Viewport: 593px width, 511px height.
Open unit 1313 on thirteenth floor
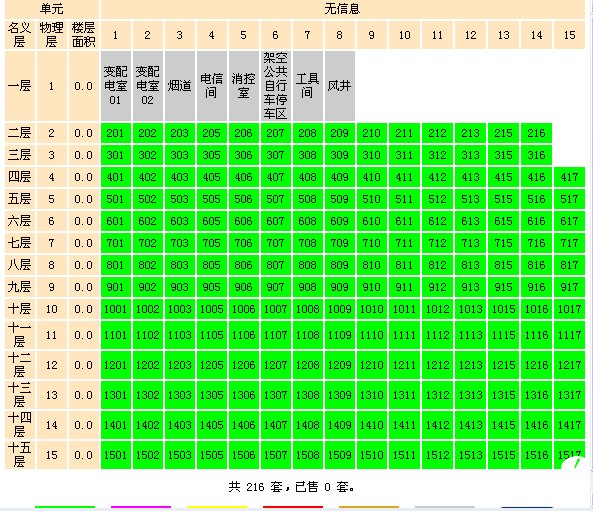pyautogui.click(x=470, y=395)
